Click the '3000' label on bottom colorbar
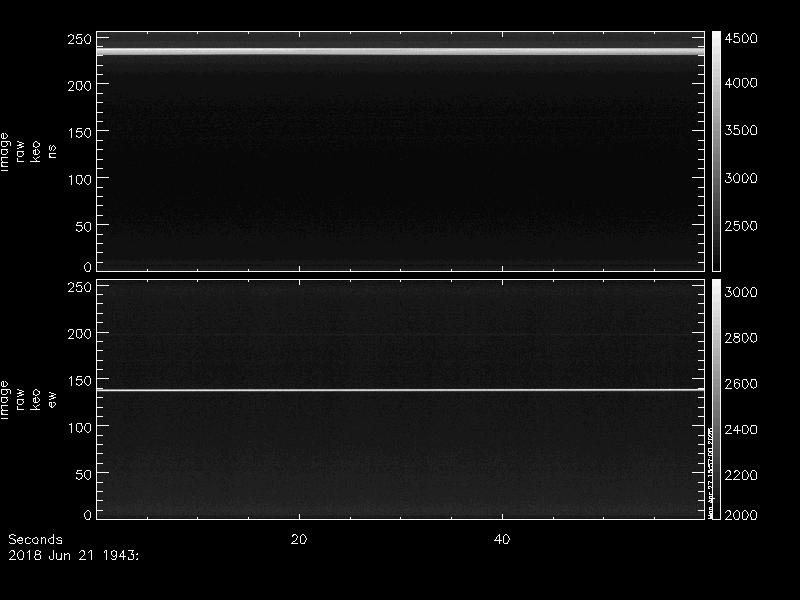This screenshot has height=600, width=800. click(741, 292)
